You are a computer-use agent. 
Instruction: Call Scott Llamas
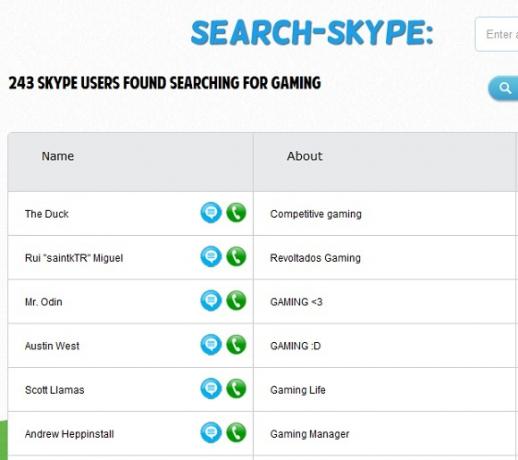pos(236,389)
